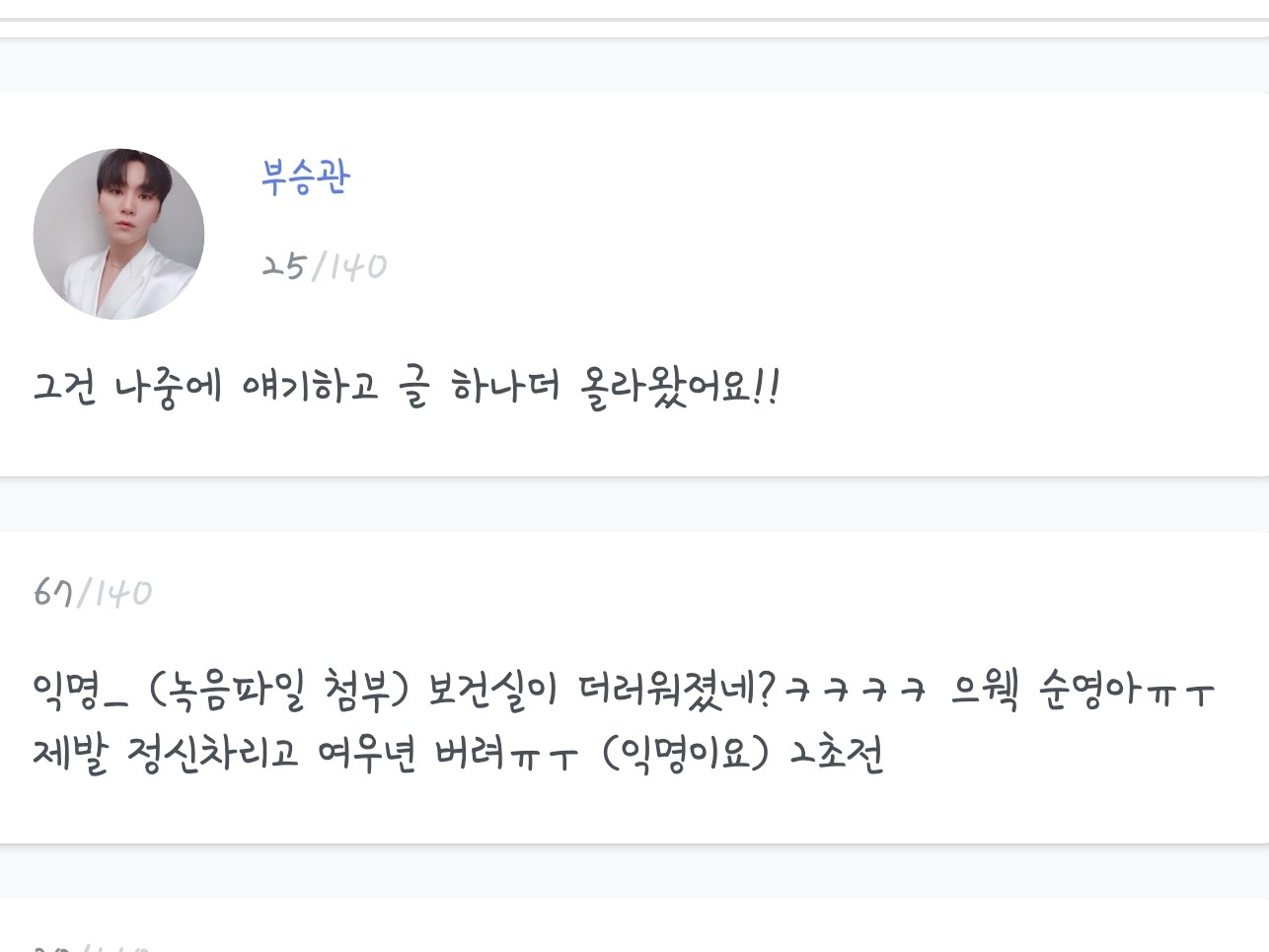Click the 67/140 character counter
Screen dimensions: 1269x952
(x=93, y=593)
